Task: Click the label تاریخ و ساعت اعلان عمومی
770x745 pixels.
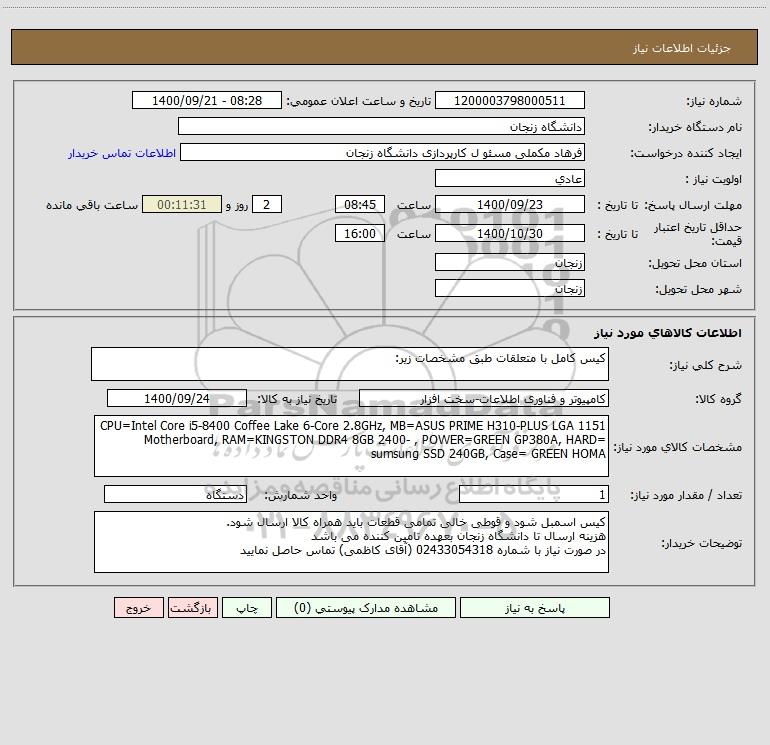Action: coord(359,101)
